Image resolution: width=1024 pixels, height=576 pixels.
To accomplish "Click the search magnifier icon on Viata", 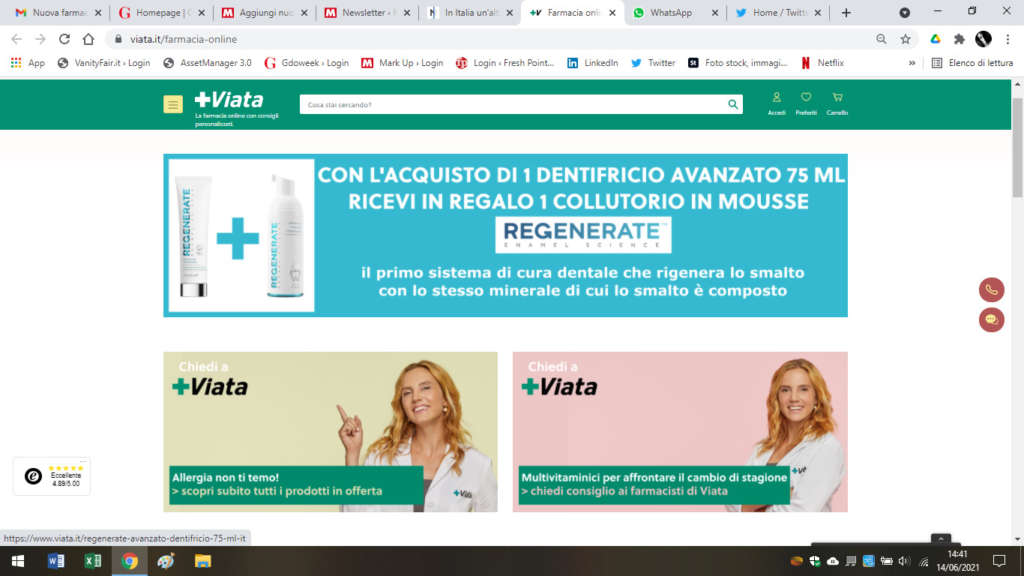I will point(733,104).
